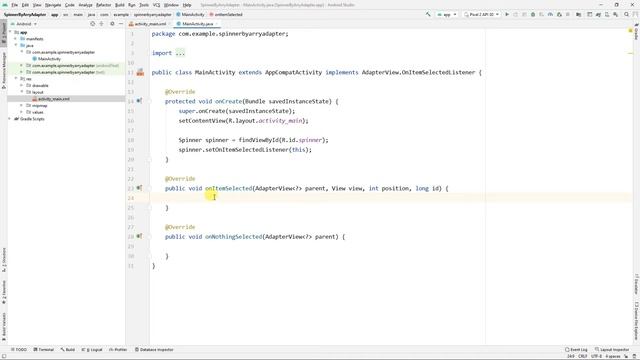Open the File menu
This screenshot has height=360, width=640.
14,5
